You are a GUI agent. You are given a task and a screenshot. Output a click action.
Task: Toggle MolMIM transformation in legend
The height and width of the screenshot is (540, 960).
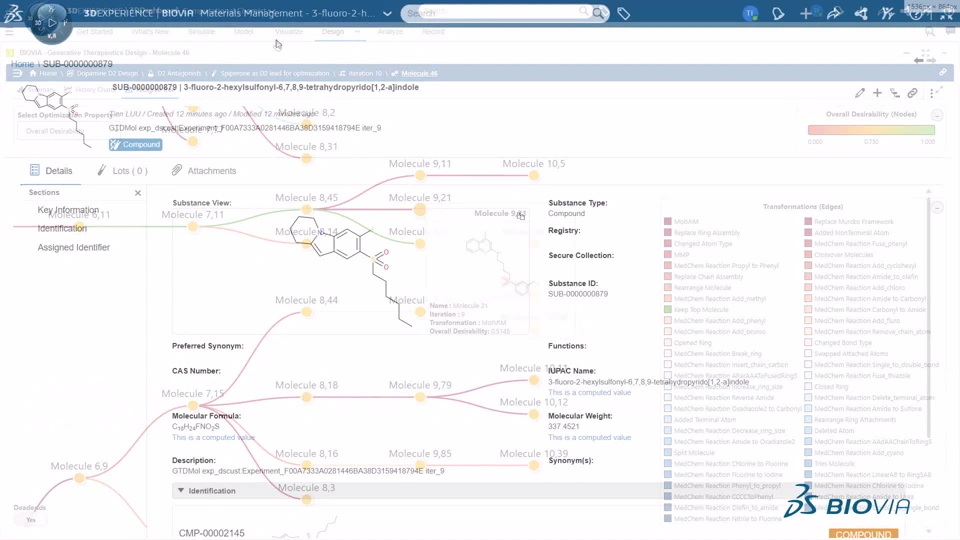pyautogui.click(x=667, y=222)
